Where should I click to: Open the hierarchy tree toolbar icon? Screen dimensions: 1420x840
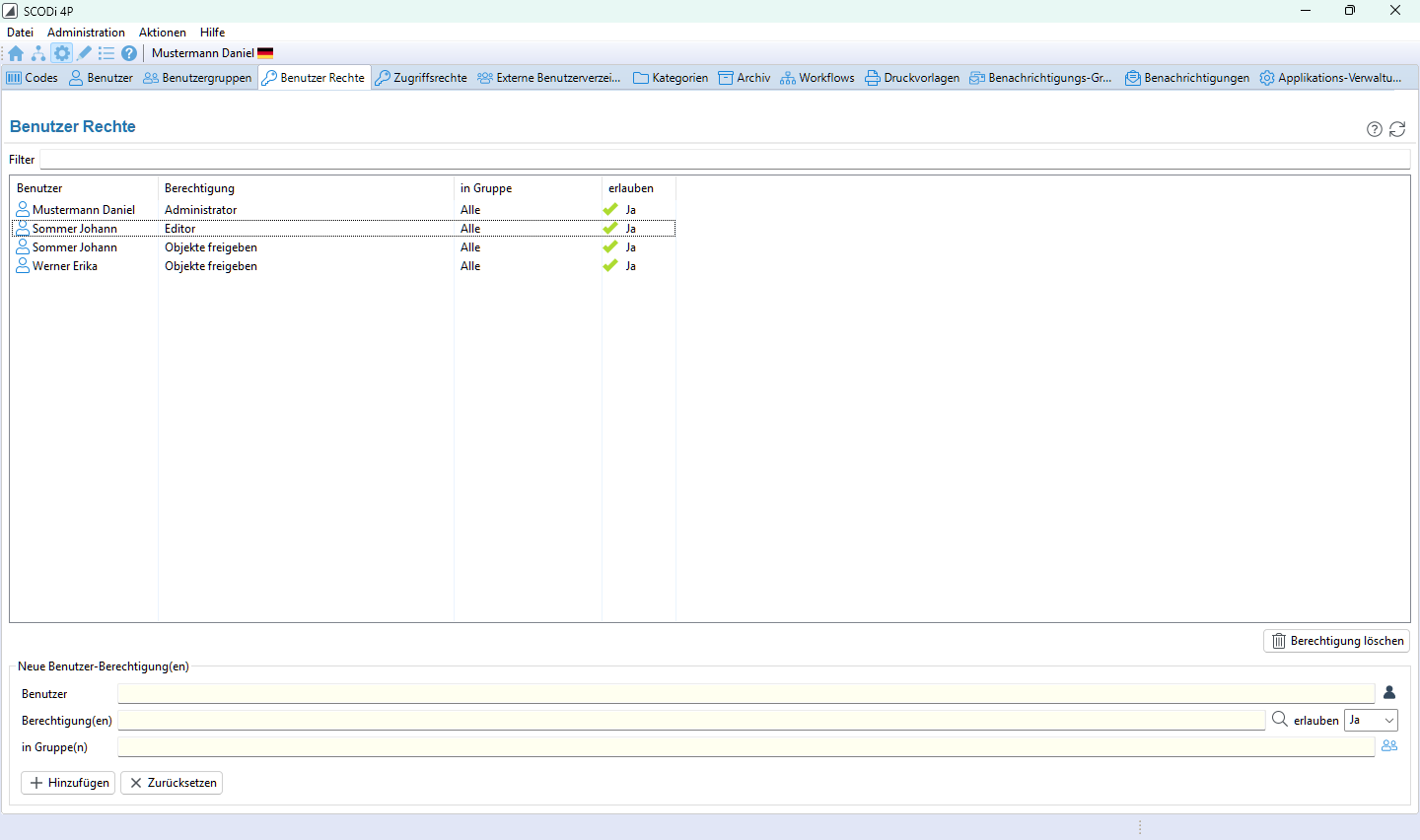pos(38,53)
